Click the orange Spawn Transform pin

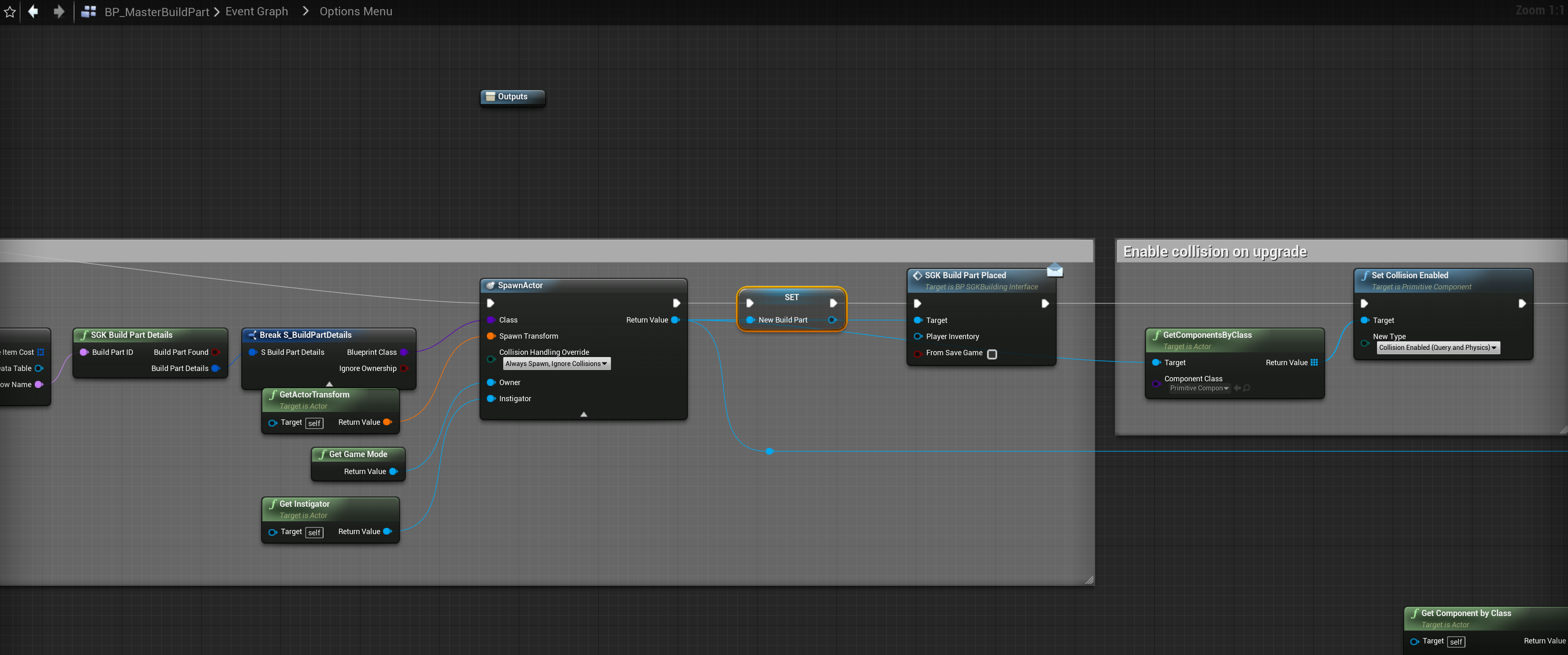pyautogui.click(x=491, y=336)
